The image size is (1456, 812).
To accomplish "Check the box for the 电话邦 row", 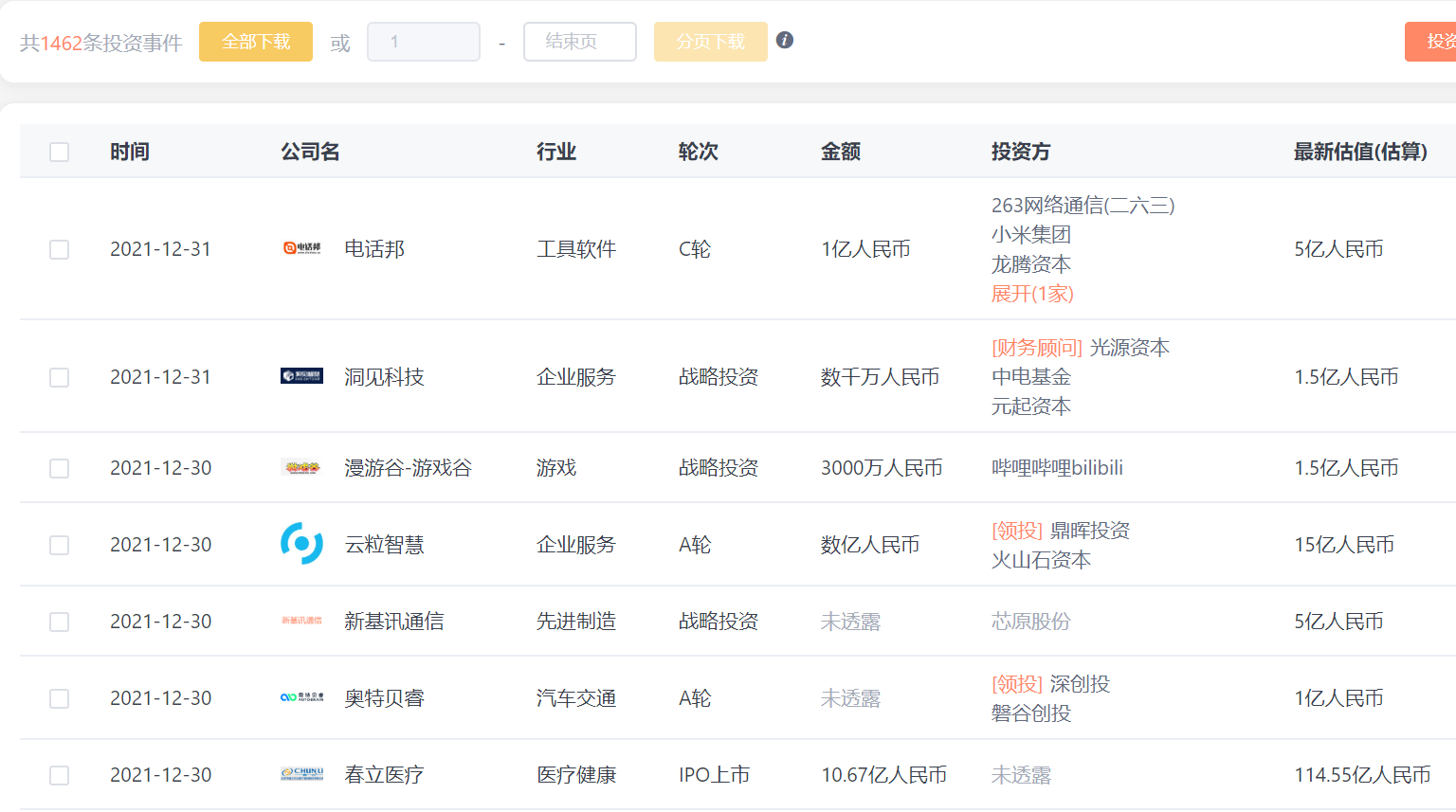I will click(x=59, y=249).
